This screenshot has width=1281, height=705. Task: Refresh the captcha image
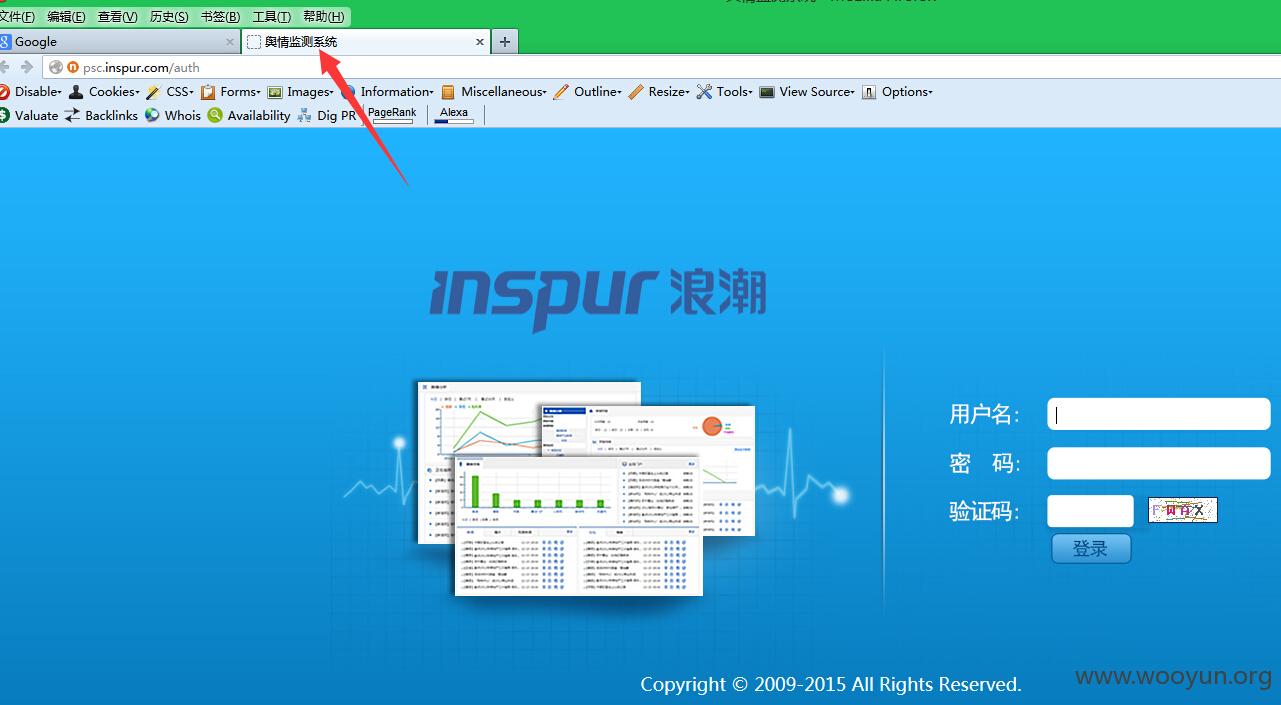1182,510
